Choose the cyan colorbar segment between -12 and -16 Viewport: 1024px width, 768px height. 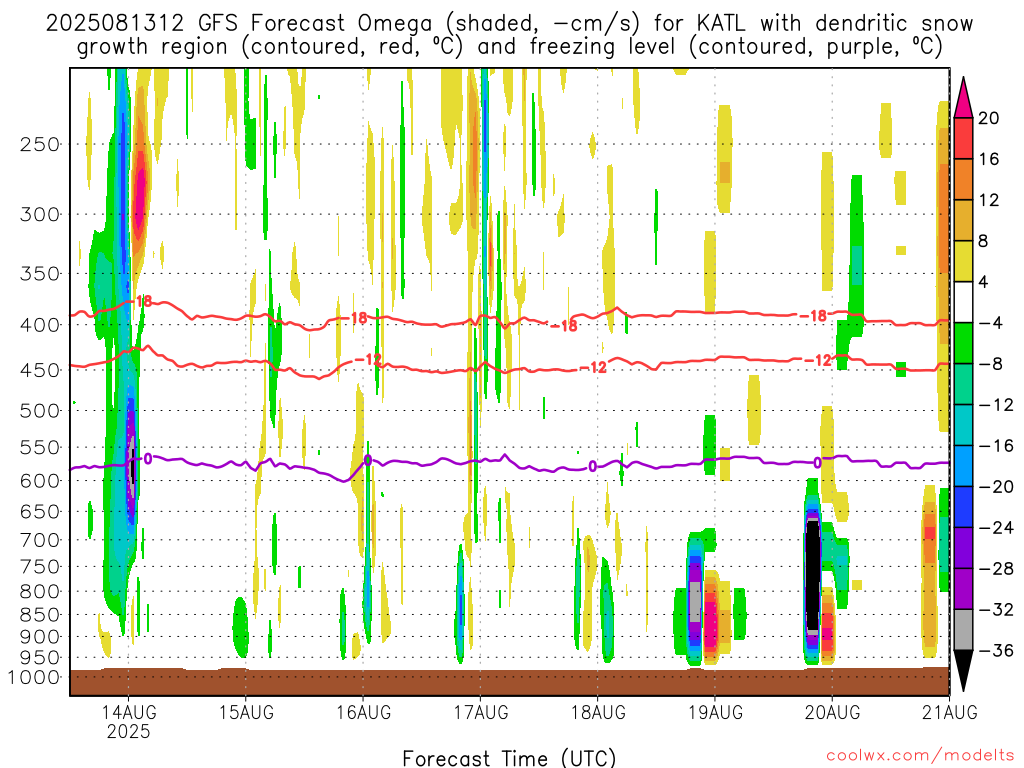963,425
